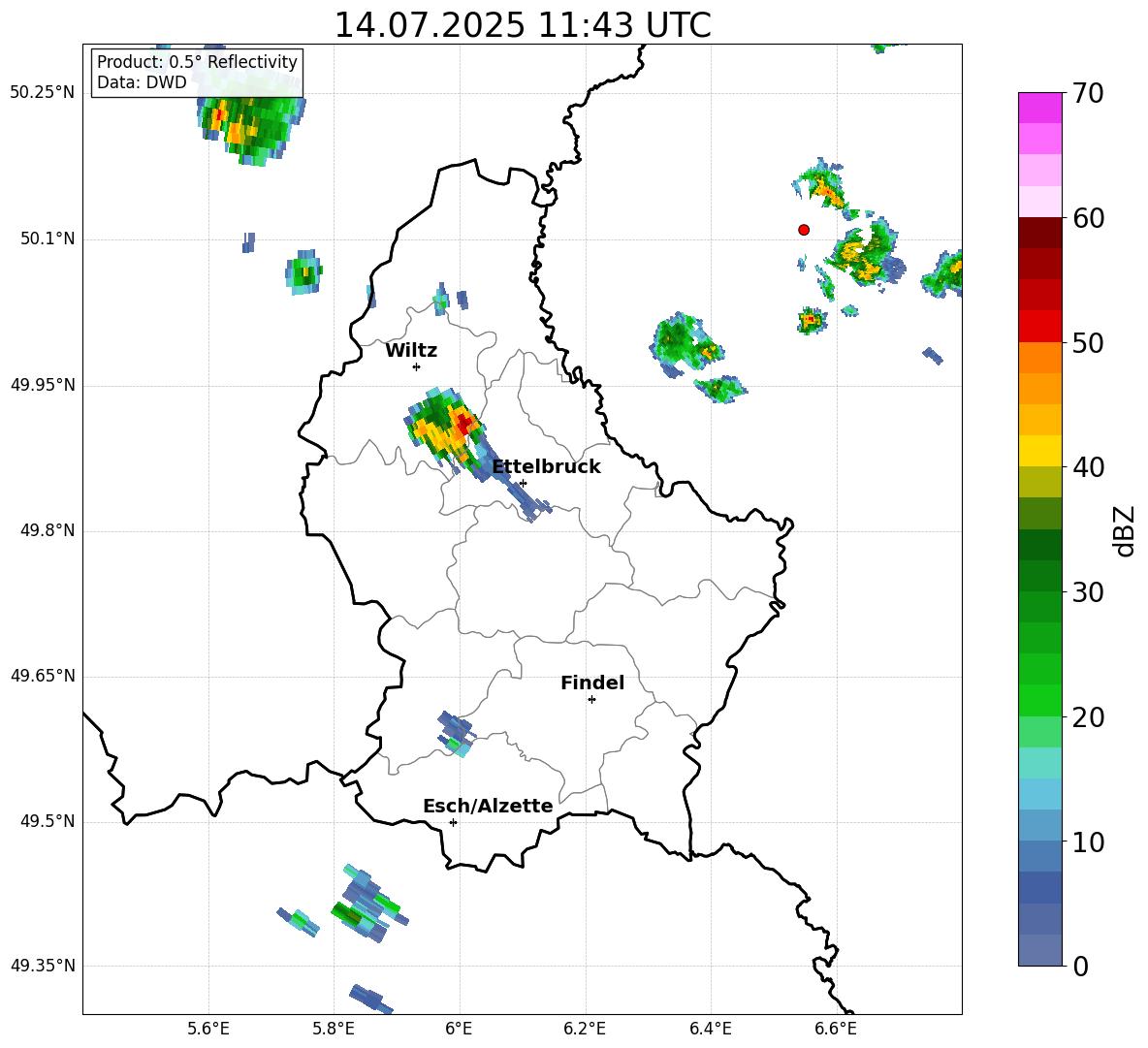Click the 49.65°N latitude label
Viewport: 1148px width, 1048px height.
click(43, 676)
